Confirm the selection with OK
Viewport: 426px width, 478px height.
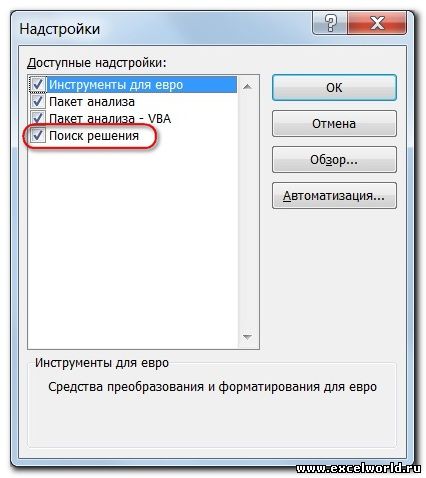click(x=334, y=88)
